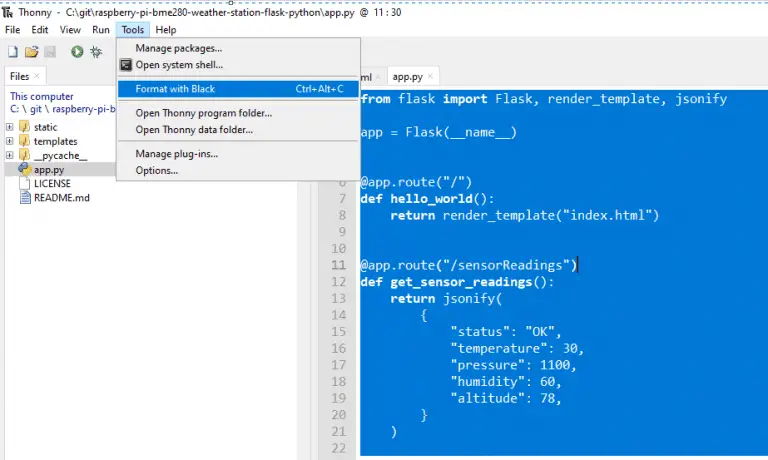The height and width of the screenshot is (460, 768).
Task: Click the Debug bug icon
Action: 96,51
